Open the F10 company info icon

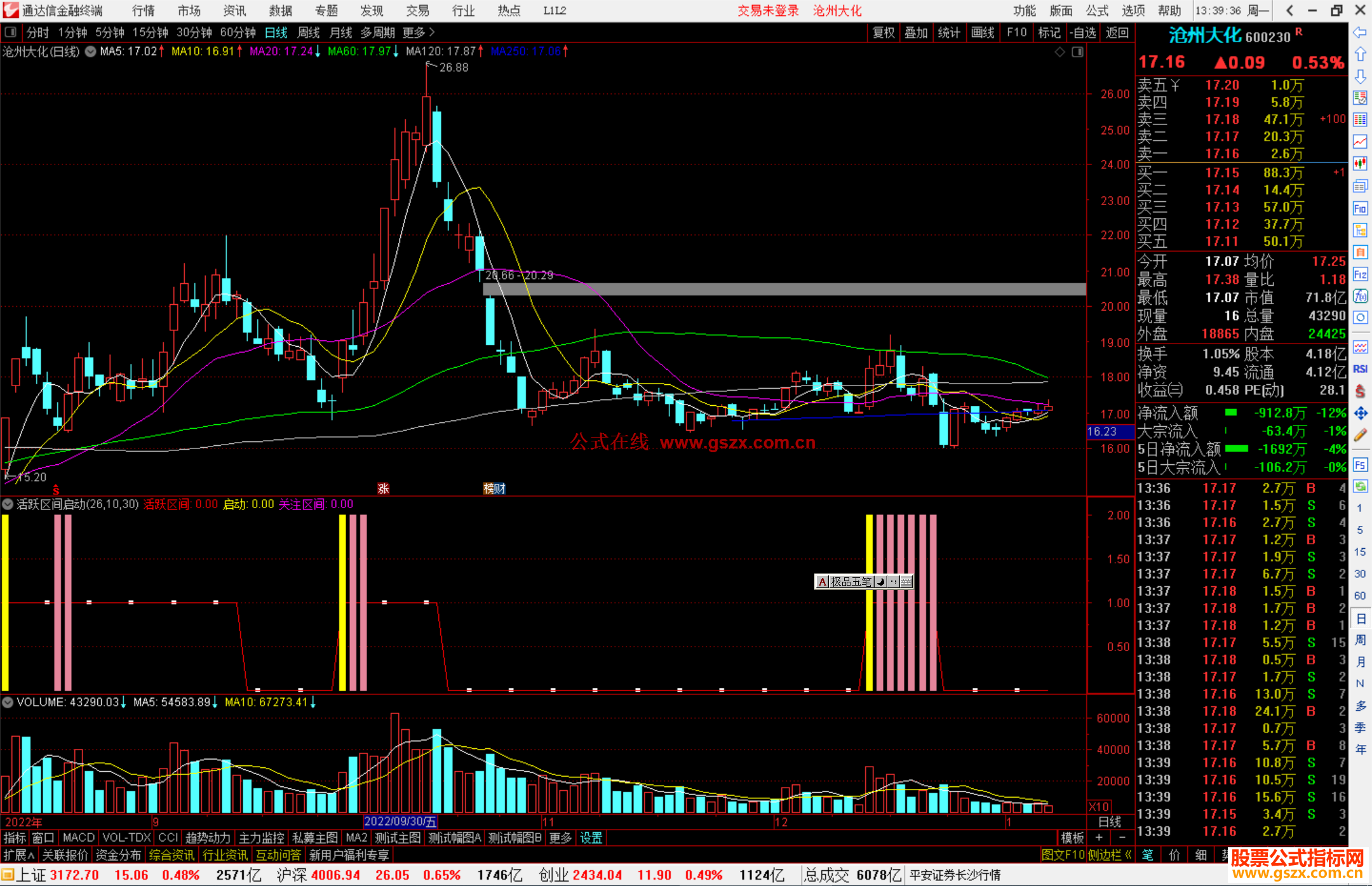coord(1360,208)
